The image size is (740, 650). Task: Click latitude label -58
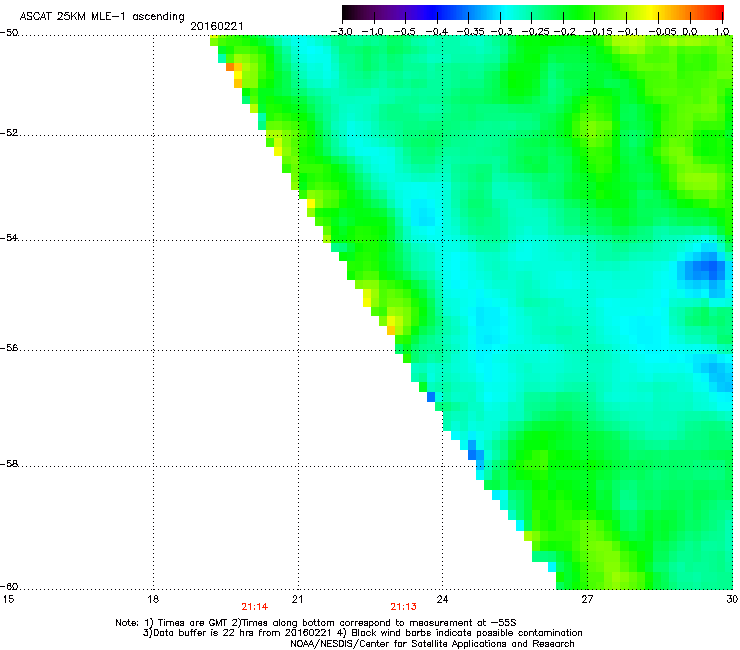click(9, 464)
